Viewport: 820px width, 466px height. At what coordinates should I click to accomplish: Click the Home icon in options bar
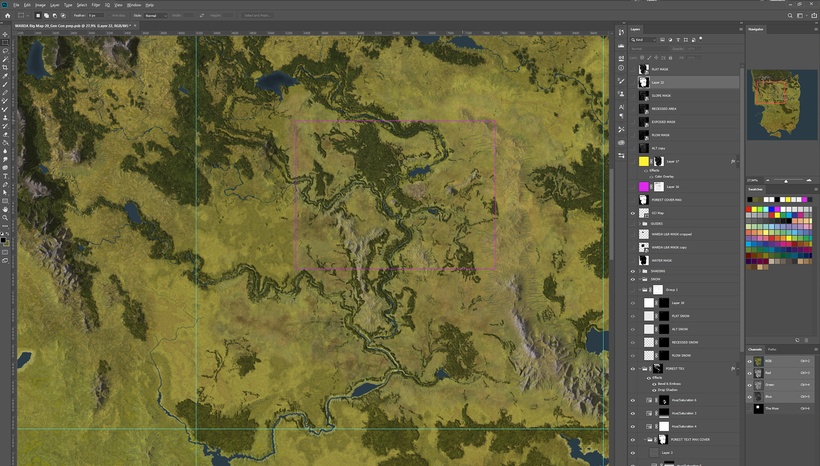point(7,16)
